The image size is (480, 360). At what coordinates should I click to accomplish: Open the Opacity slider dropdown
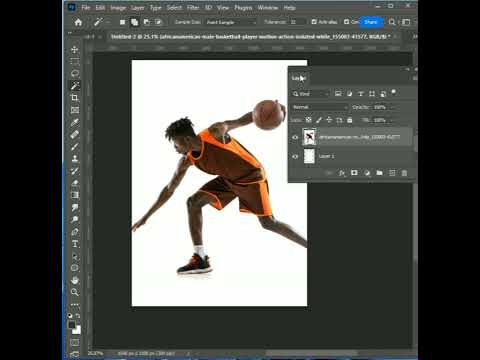point(392,107)
